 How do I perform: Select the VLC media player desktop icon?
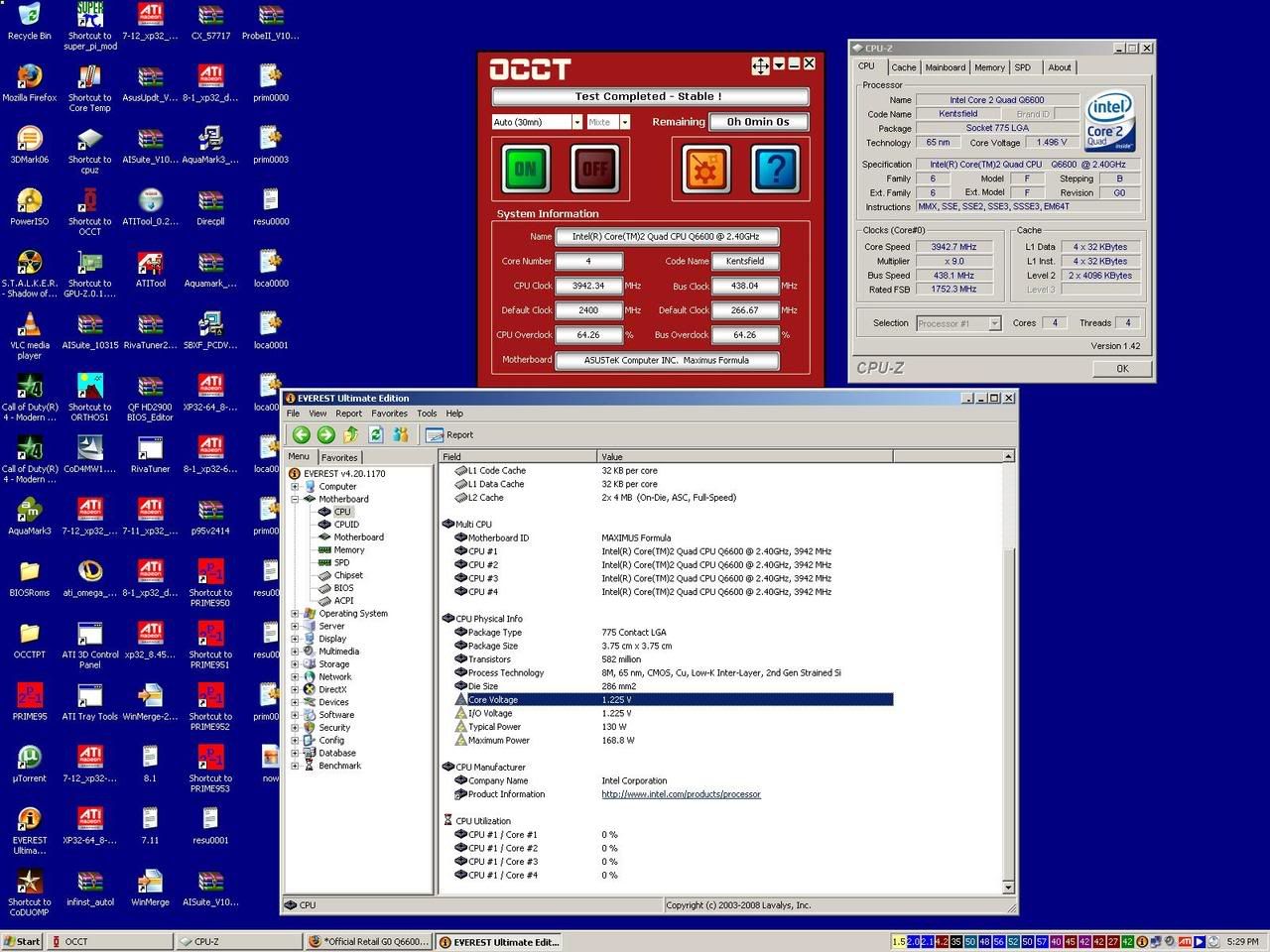30,336
